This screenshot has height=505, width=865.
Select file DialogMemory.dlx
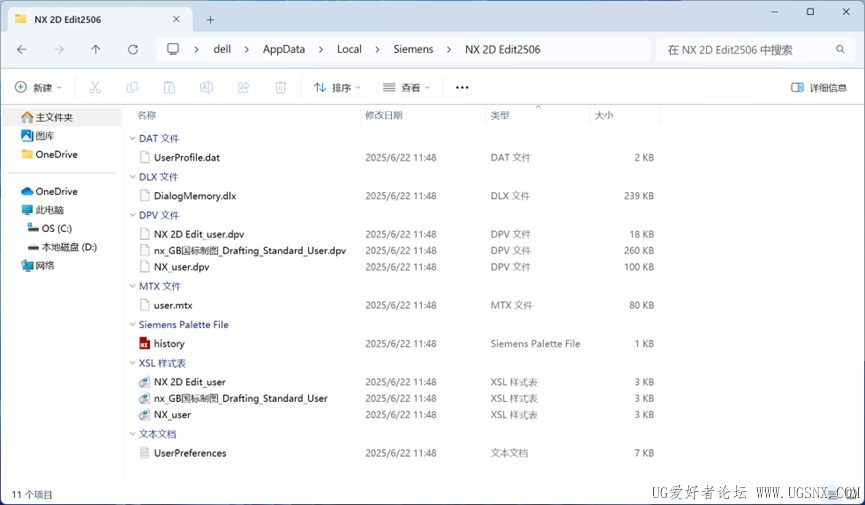[x=195, y=196]
